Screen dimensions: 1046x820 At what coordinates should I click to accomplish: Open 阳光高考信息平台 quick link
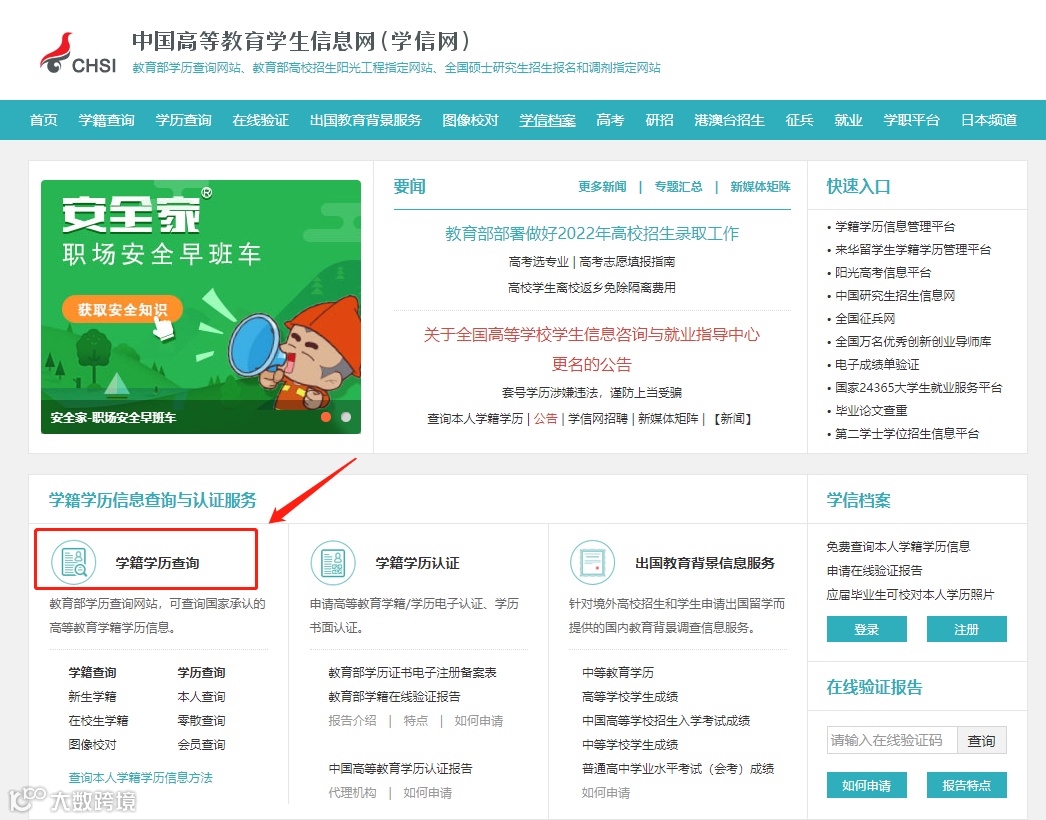pyautogui.click(x=883, y=272)
